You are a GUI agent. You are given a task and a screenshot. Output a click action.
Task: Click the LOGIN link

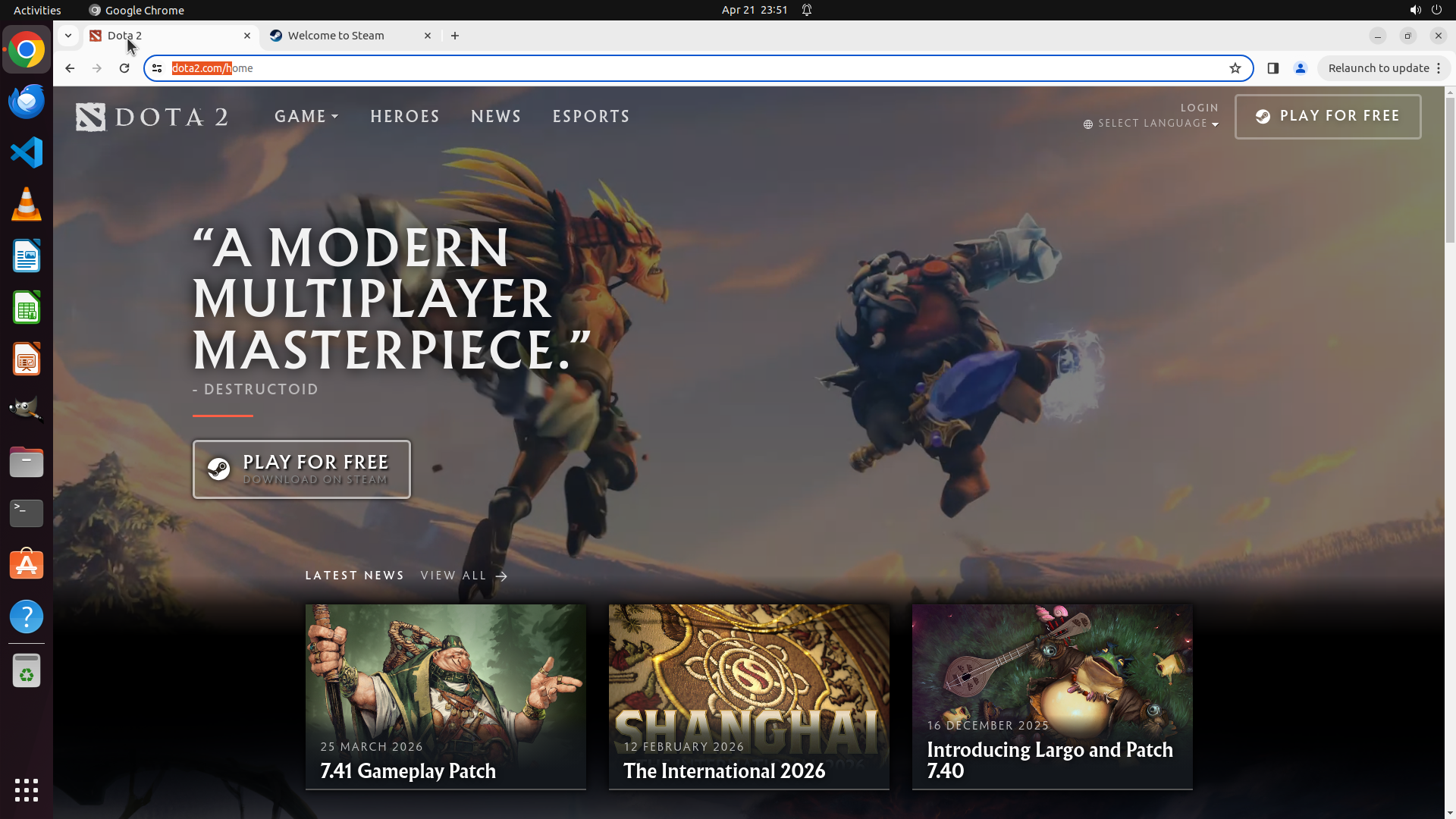click(x=1199, y=108)
